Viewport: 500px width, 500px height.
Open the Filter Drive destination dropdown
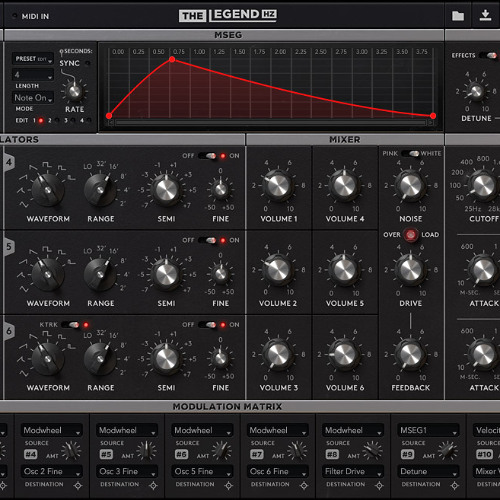pyautogui.click(x=353, y=471)
